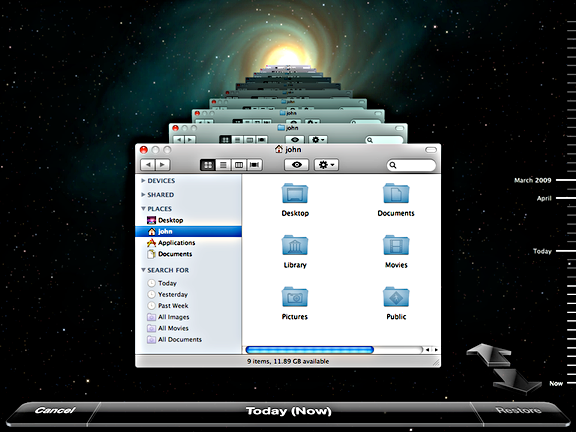This screenshot has width=576, height=432.
Task: Click the scroll left arrow
Action: coord(427,350)
